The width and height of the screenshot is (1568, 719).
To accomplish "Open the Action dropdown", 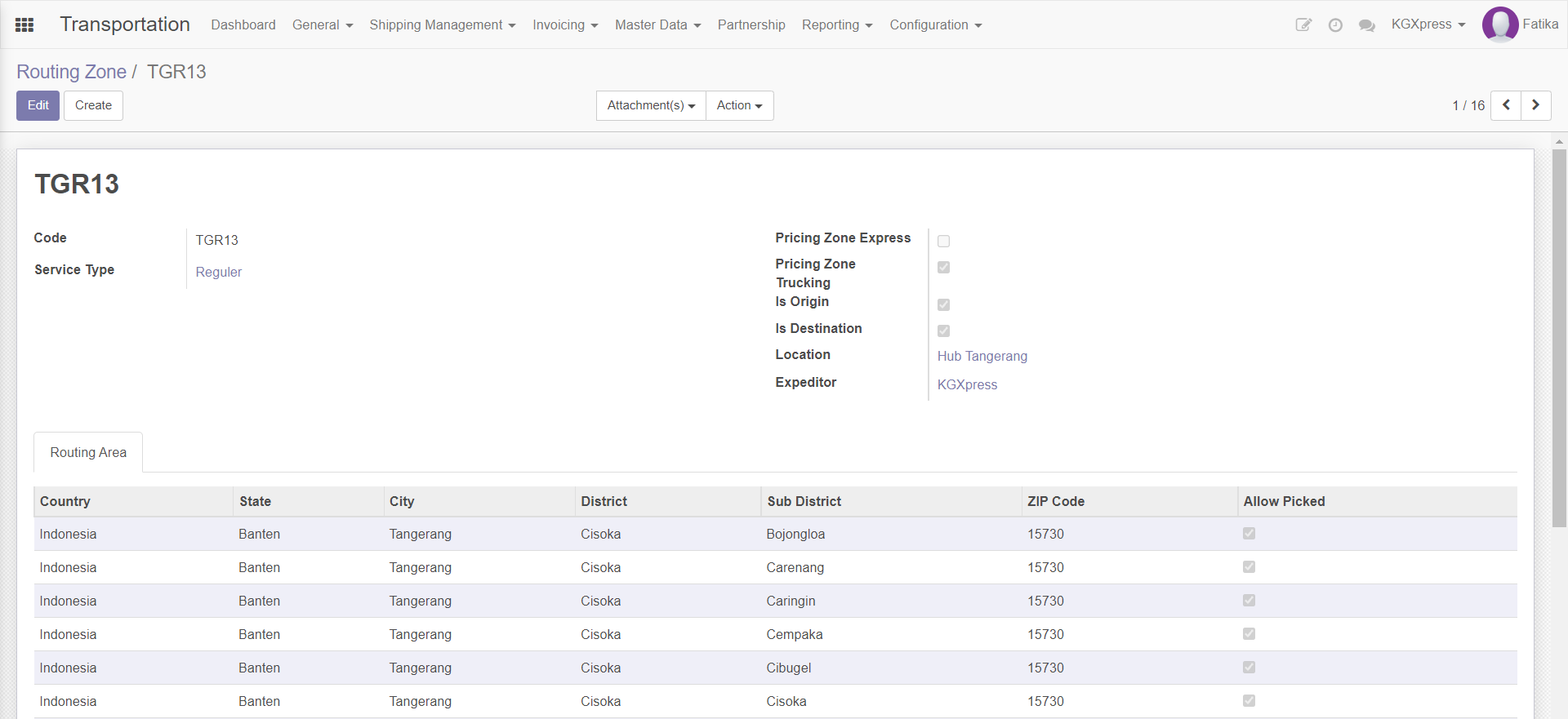I will (x=739, y=105).
